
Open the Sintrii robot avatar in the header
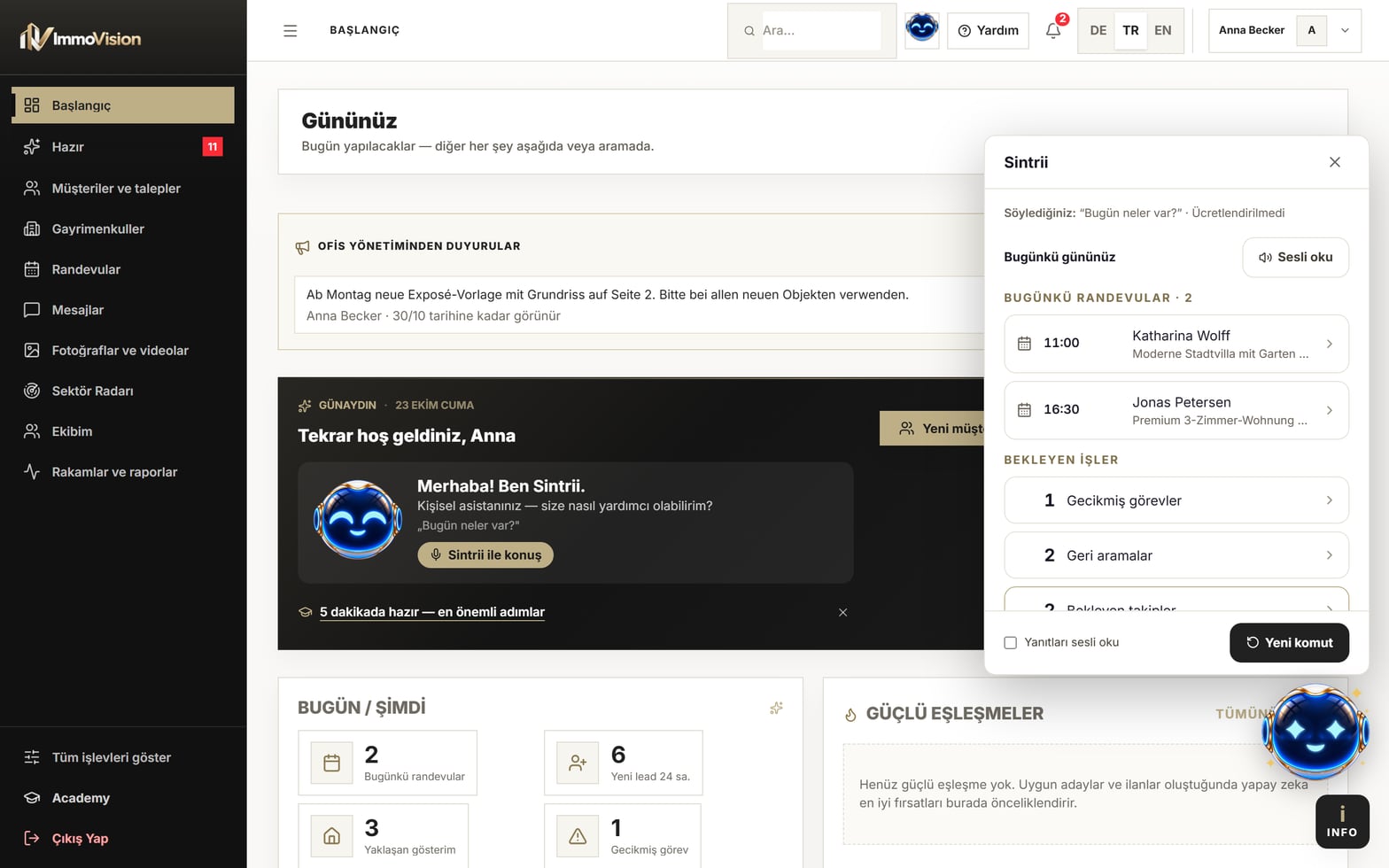pyautogui.click(x=921, y=30)
